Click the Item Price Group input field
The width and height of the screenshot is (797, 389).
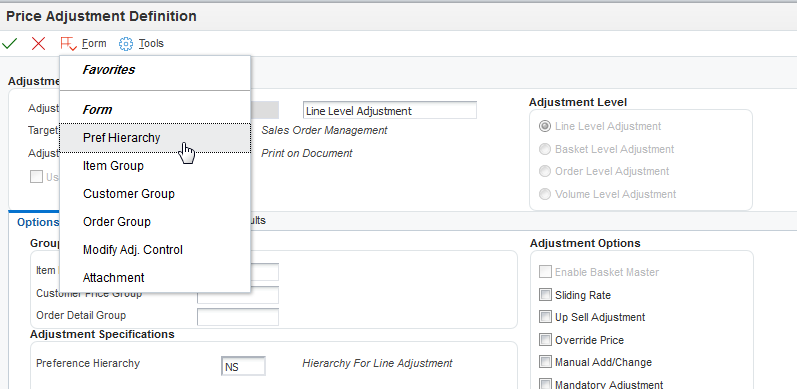click(264, 272)
